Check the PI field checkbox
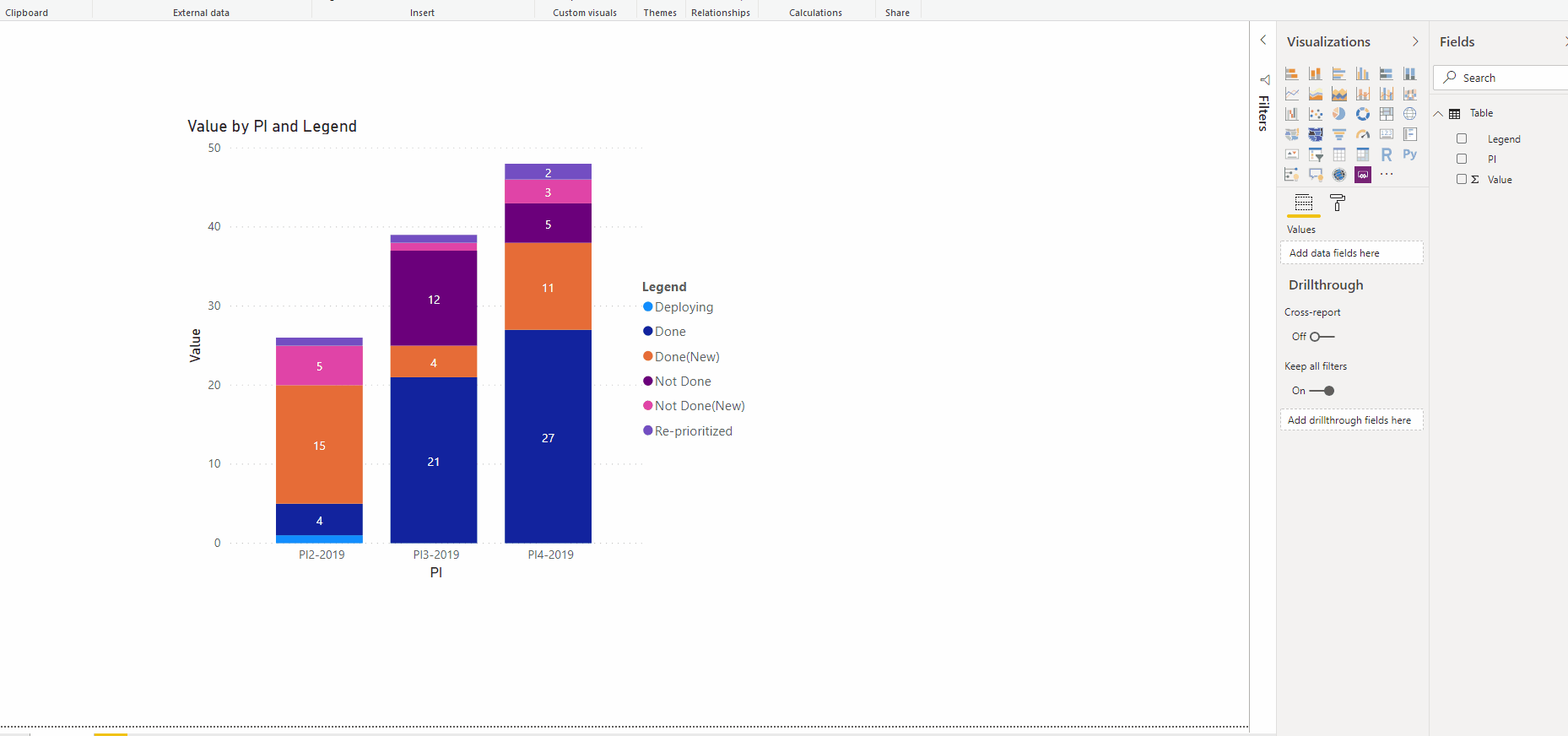This screenshot has width=1568, height=736. coord(1462,159)
